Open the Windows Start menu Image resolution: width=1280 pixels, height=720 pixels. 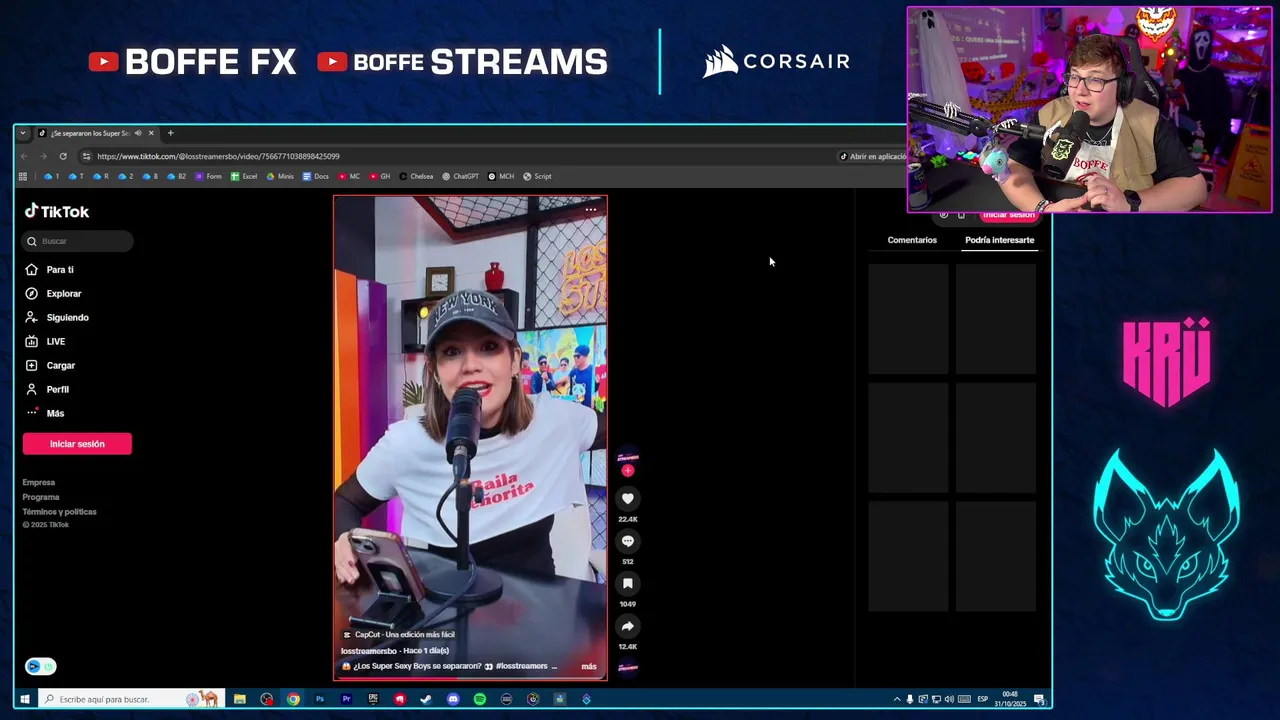24,699
